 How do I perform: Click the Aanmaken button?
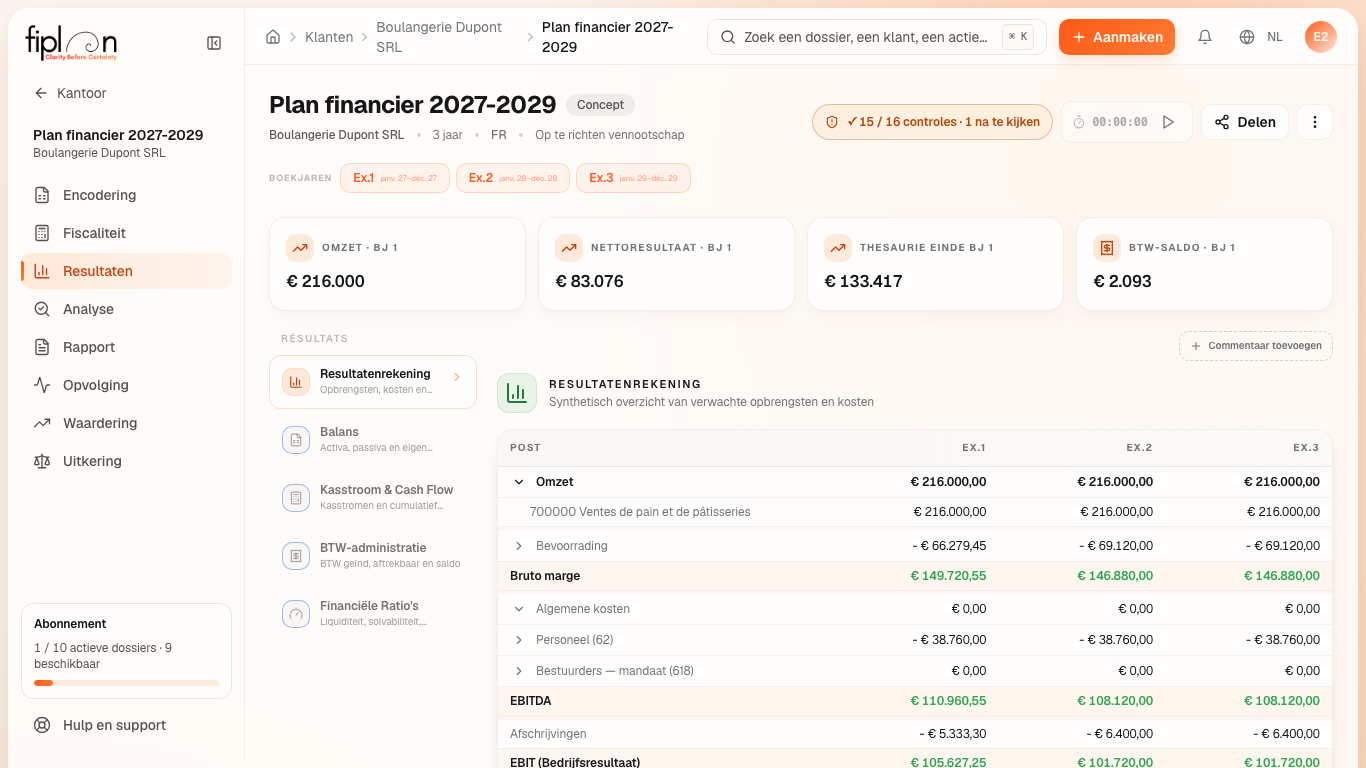pos(1117,37)
